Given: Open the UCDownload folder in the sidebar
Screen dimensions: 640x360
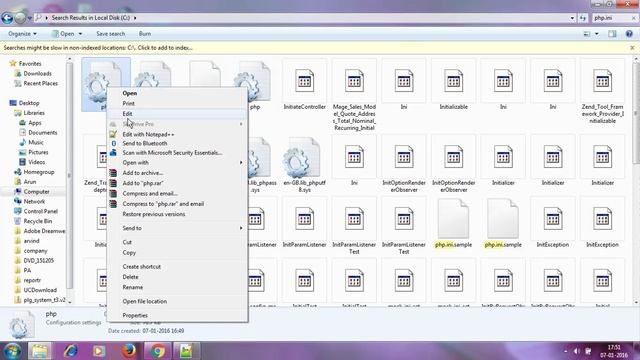Looking at the screenshot, I should [x=36, y=290].
